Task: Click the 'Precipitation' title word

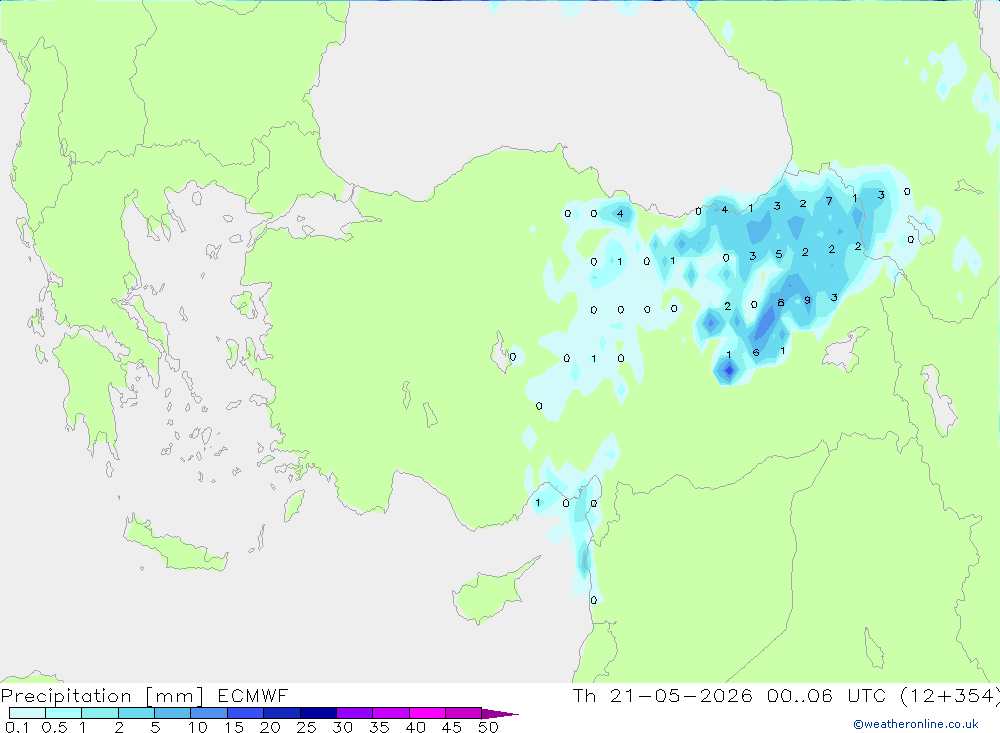Action: tap(66, 696)
